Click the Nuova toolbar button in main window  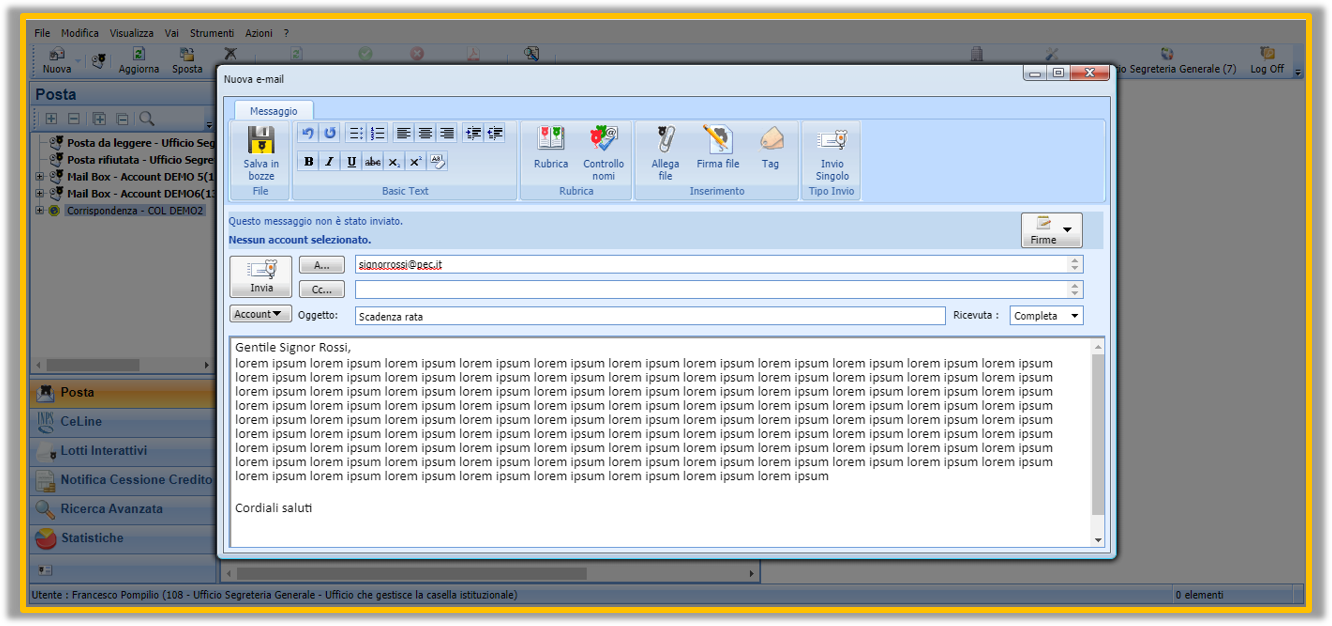[x=57, y=61]
